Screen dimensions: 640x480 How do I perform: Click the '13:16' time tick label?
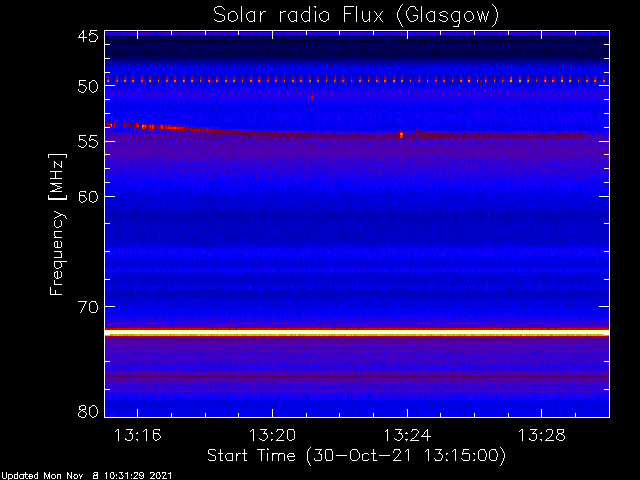click(x=138, y=435)
